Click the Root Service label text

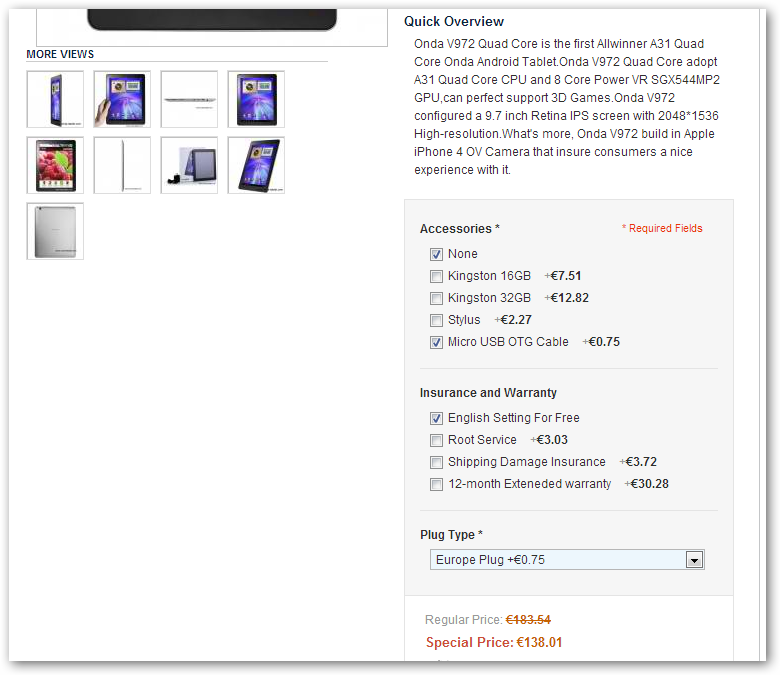pyautogui.click(x=482, y=440)
